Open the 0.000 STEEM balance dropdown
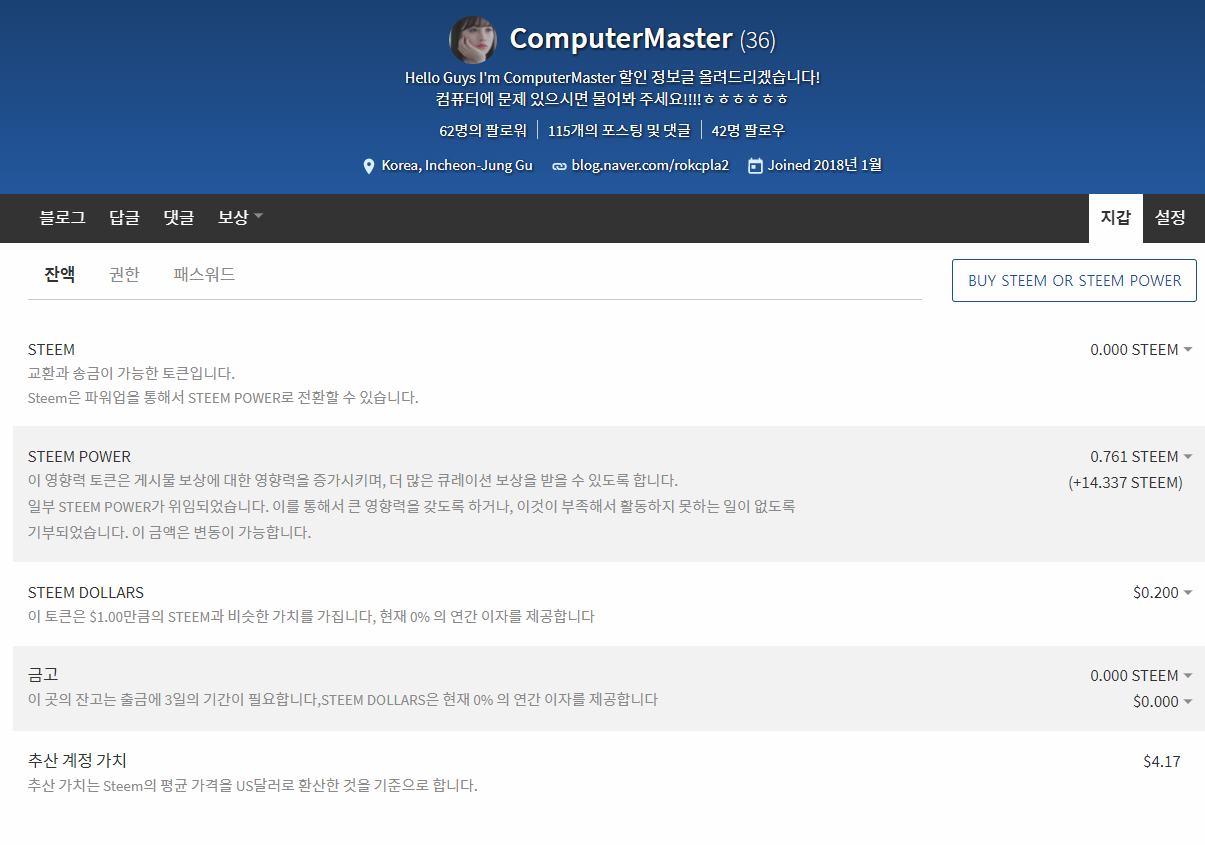The image size is (1205, 845). tap(1141, 350)
